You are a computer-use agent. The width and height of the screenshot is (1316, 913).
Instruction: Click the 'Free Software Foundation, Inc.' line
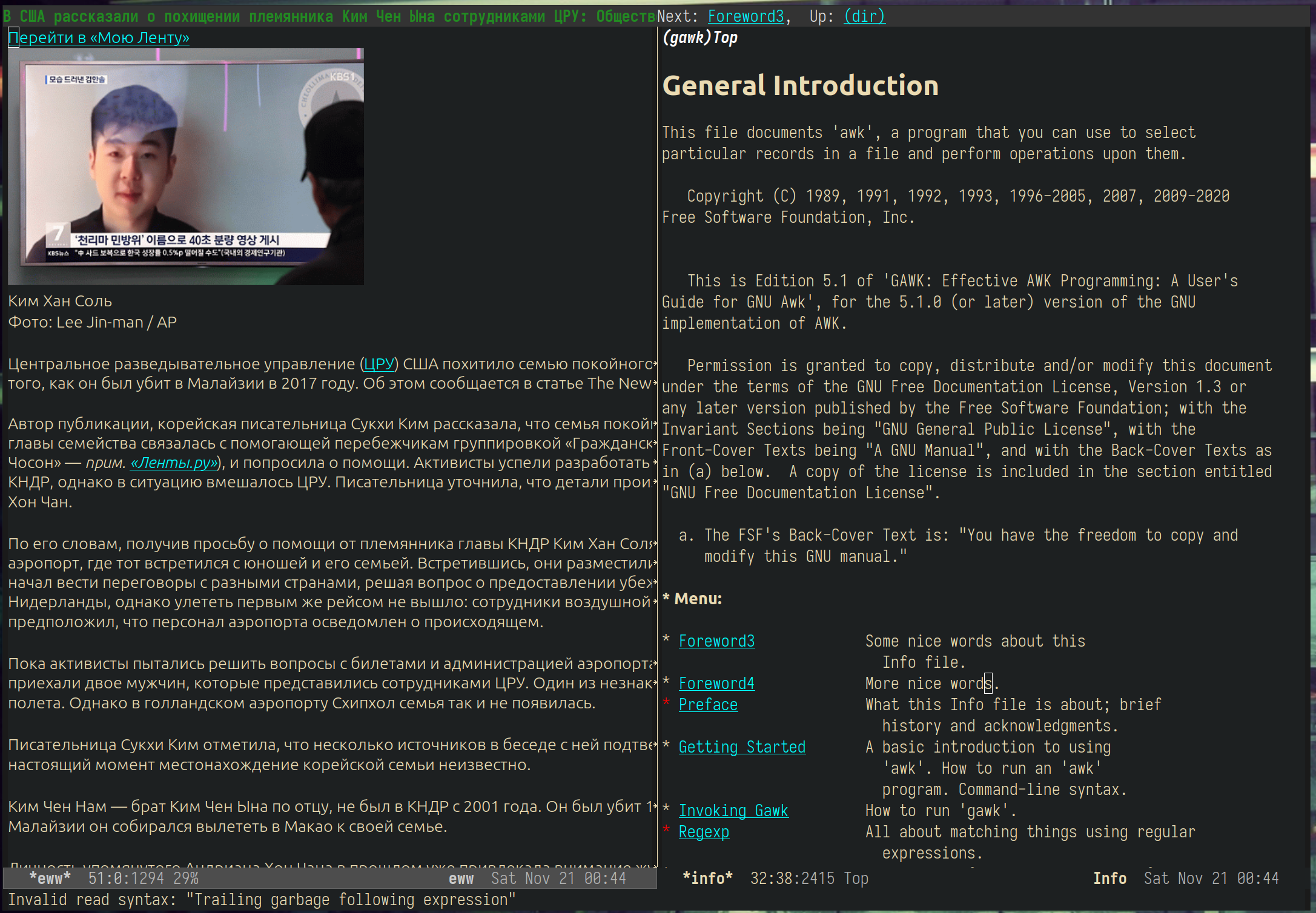tap(788, 217)
